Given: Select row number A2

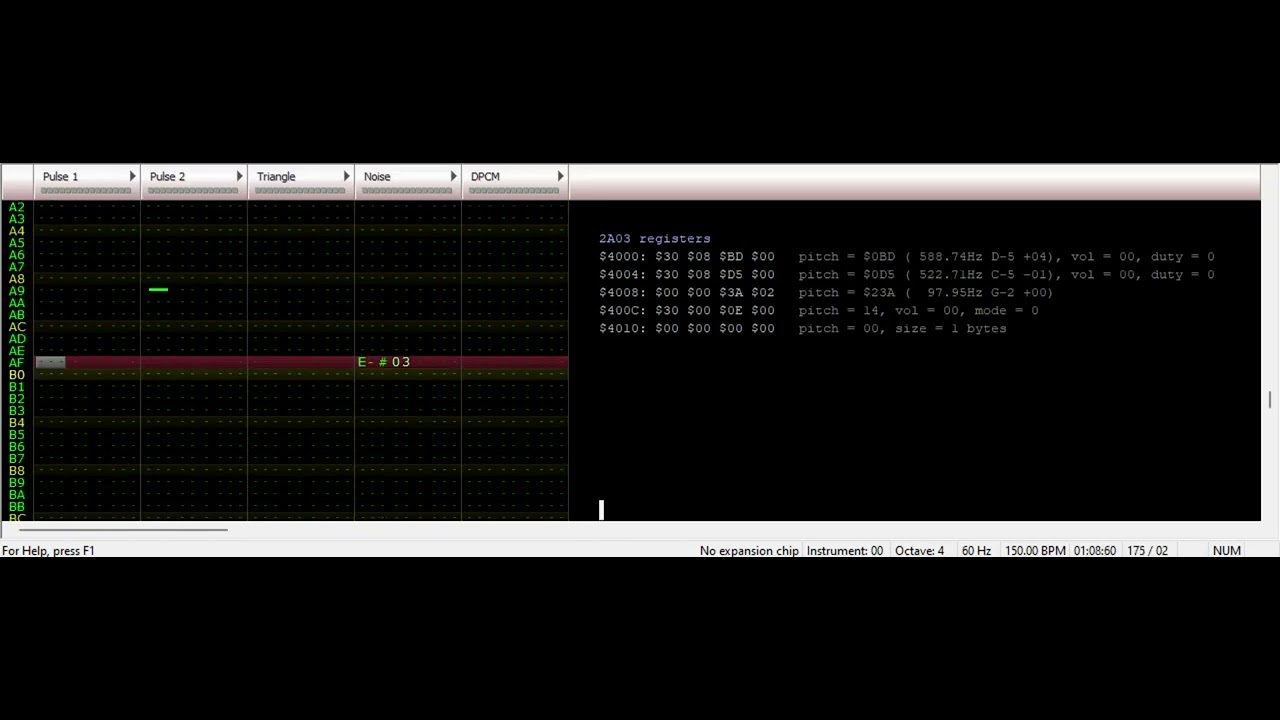Looking at the screenshot, I should 17,207.
